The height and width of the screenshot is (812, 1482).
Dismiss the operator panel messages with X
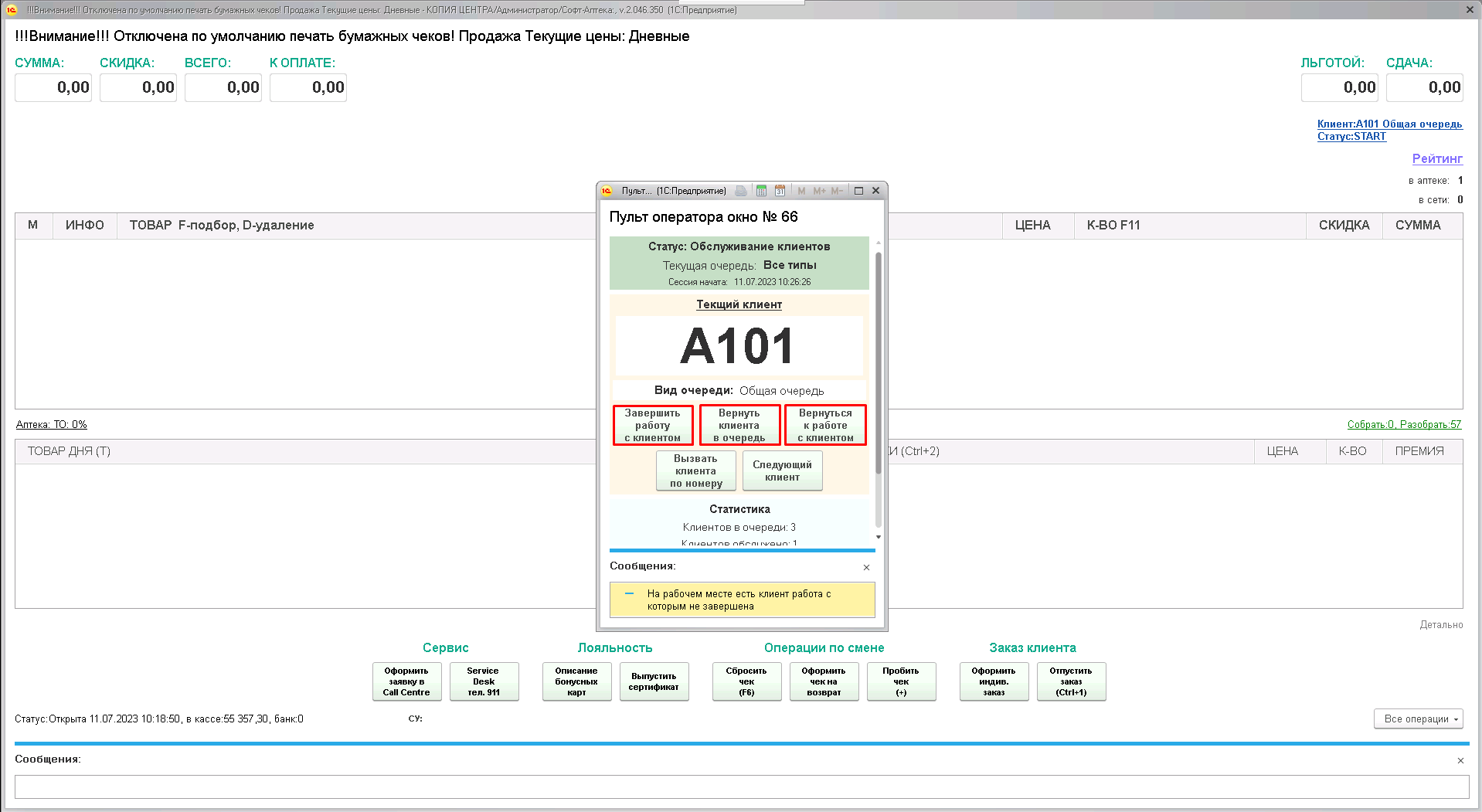pos(866,567)
